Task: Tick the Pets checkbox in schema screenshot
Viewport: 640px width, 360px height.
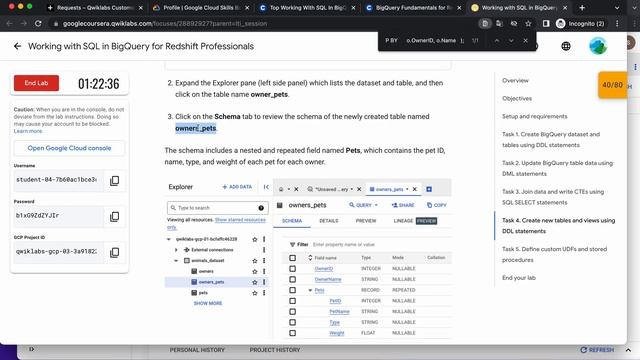Action: click(292, 290)
